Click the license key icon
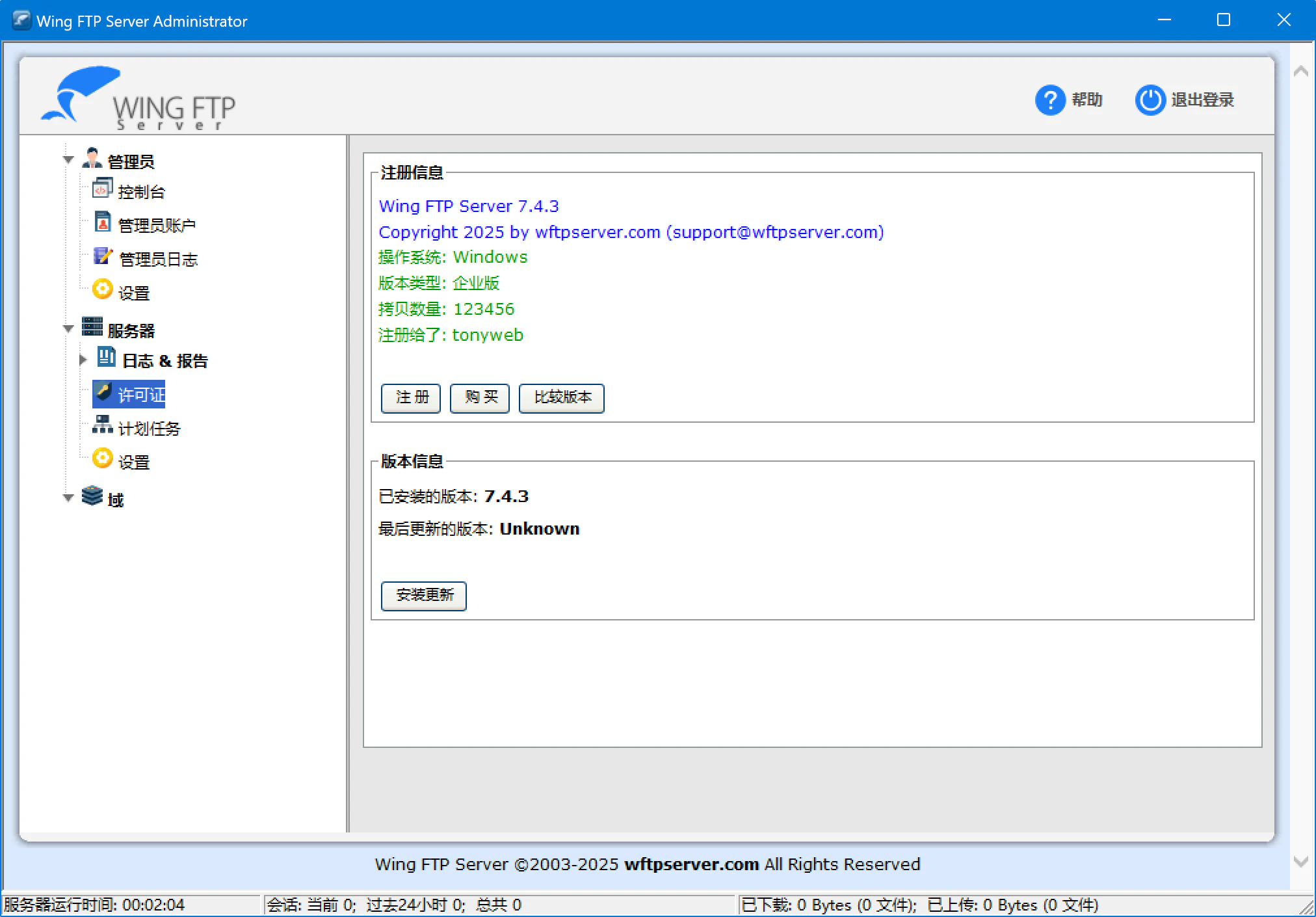This screenshot has width=1316, height=917. pyautogui.click(x=103, y=392)
